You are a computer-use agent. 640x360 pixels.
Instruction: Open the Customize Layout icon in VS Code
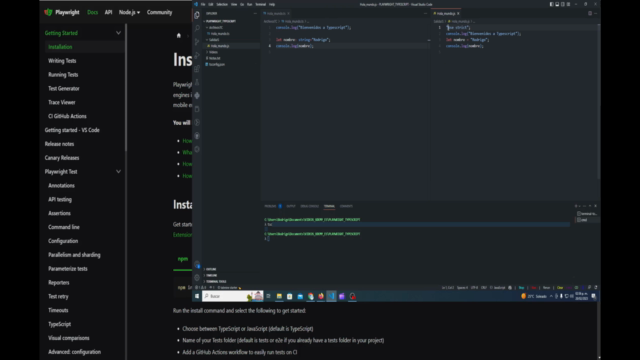point(568,4)
